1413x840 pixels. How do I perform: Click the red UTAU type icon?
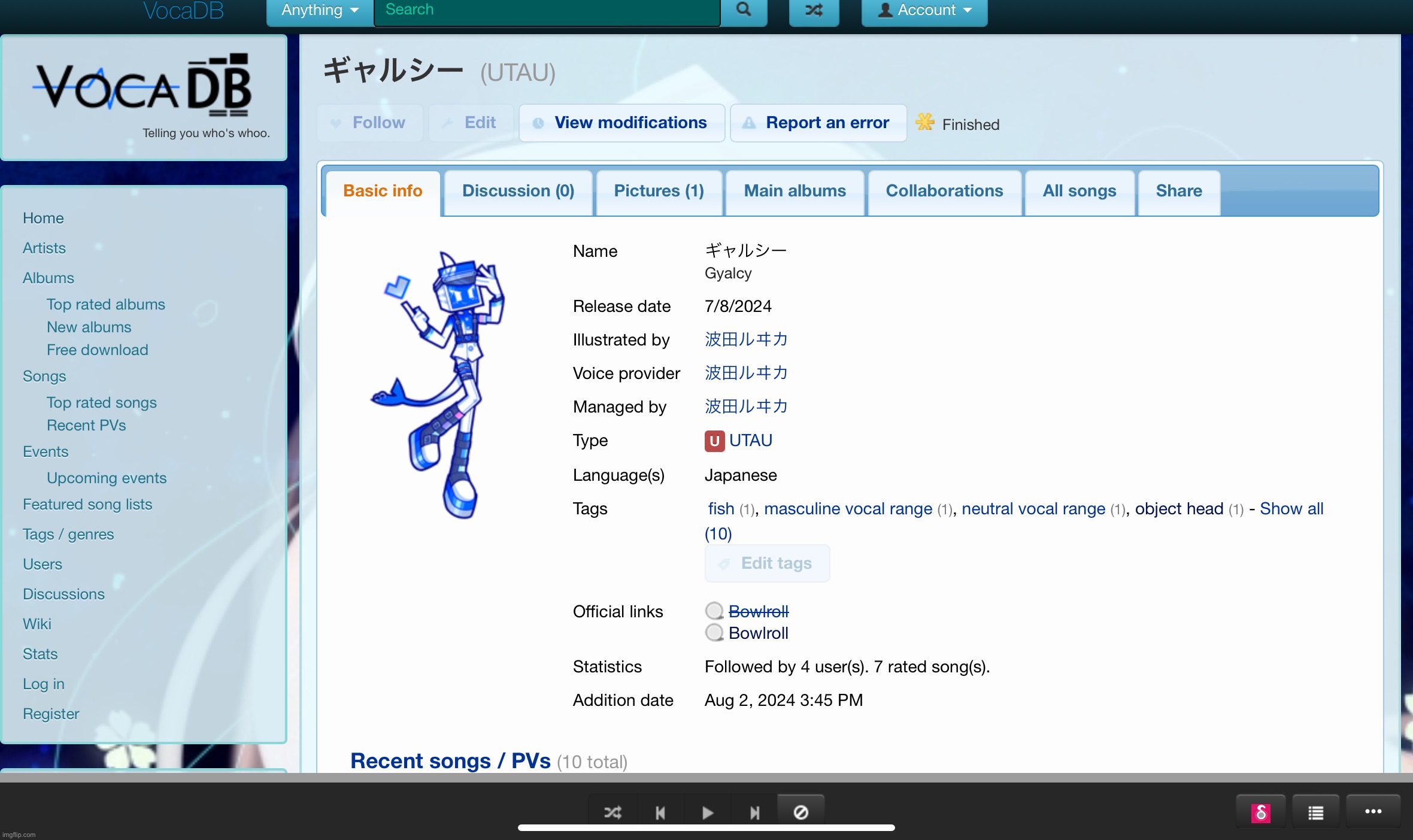[714, 441]
